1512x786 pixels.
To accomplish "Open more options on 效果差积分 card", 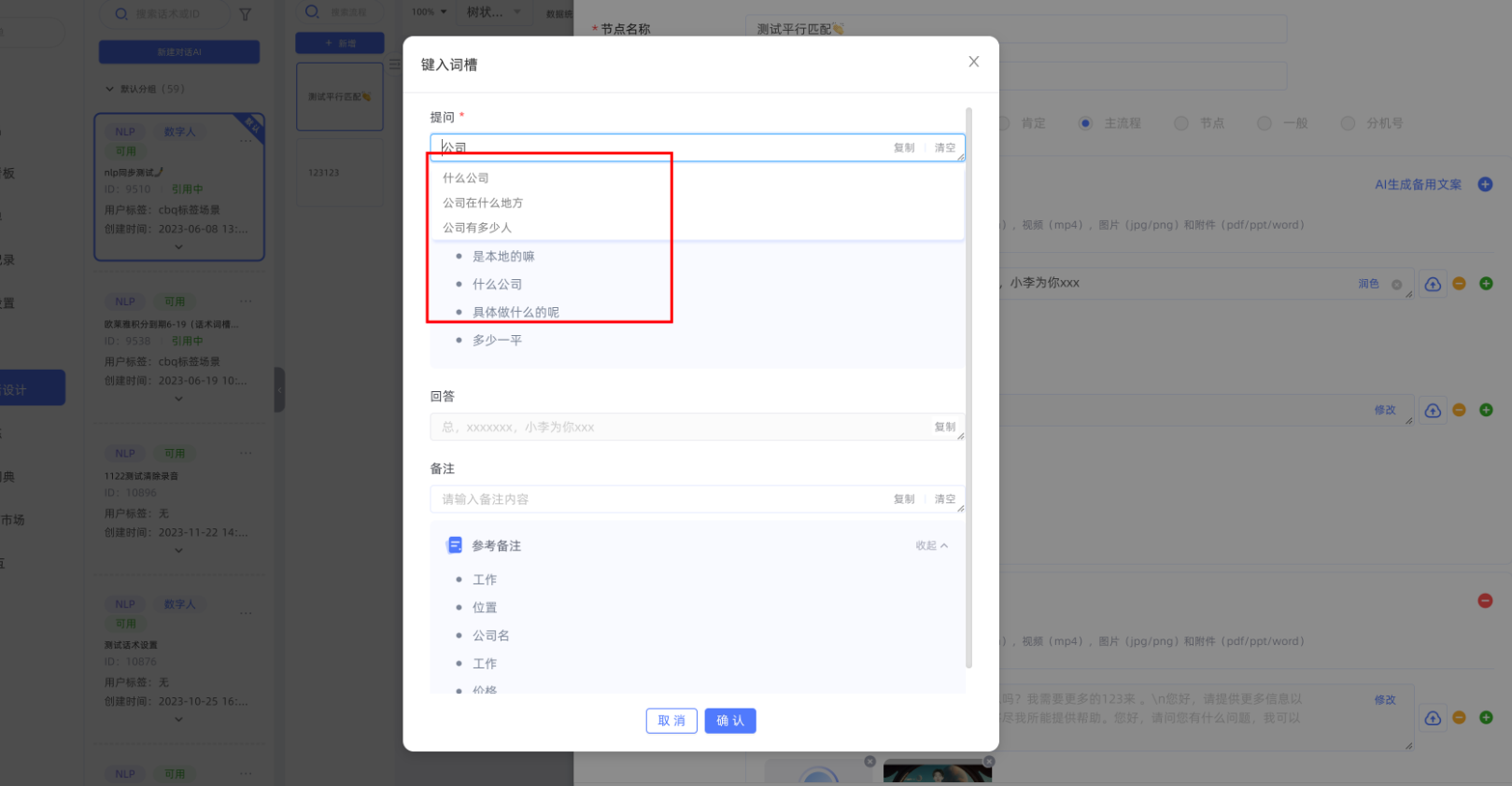I will tap(246, 302).
